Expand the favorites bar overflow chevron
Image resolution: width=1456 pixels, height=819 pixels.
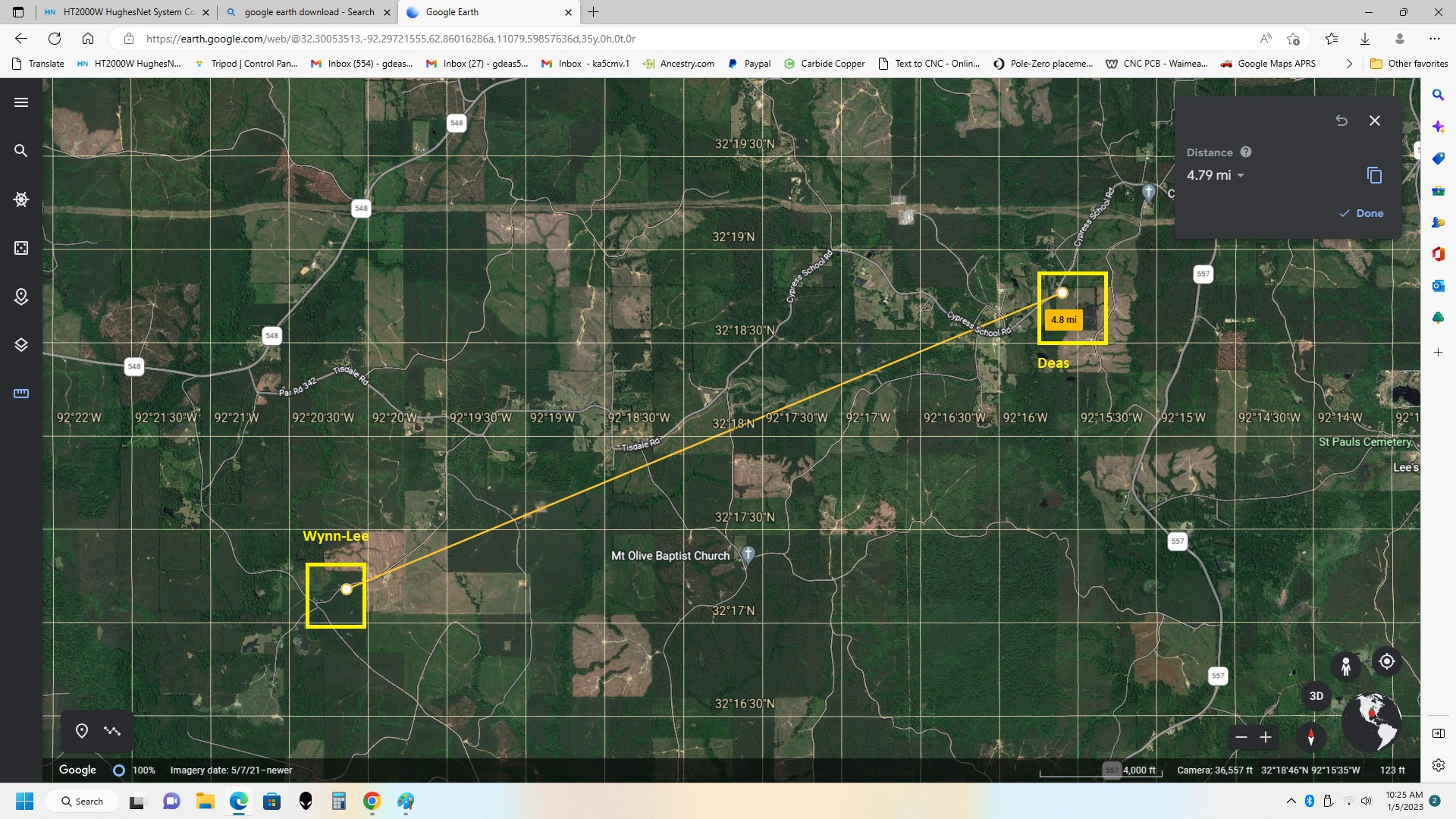[1349, 64]
